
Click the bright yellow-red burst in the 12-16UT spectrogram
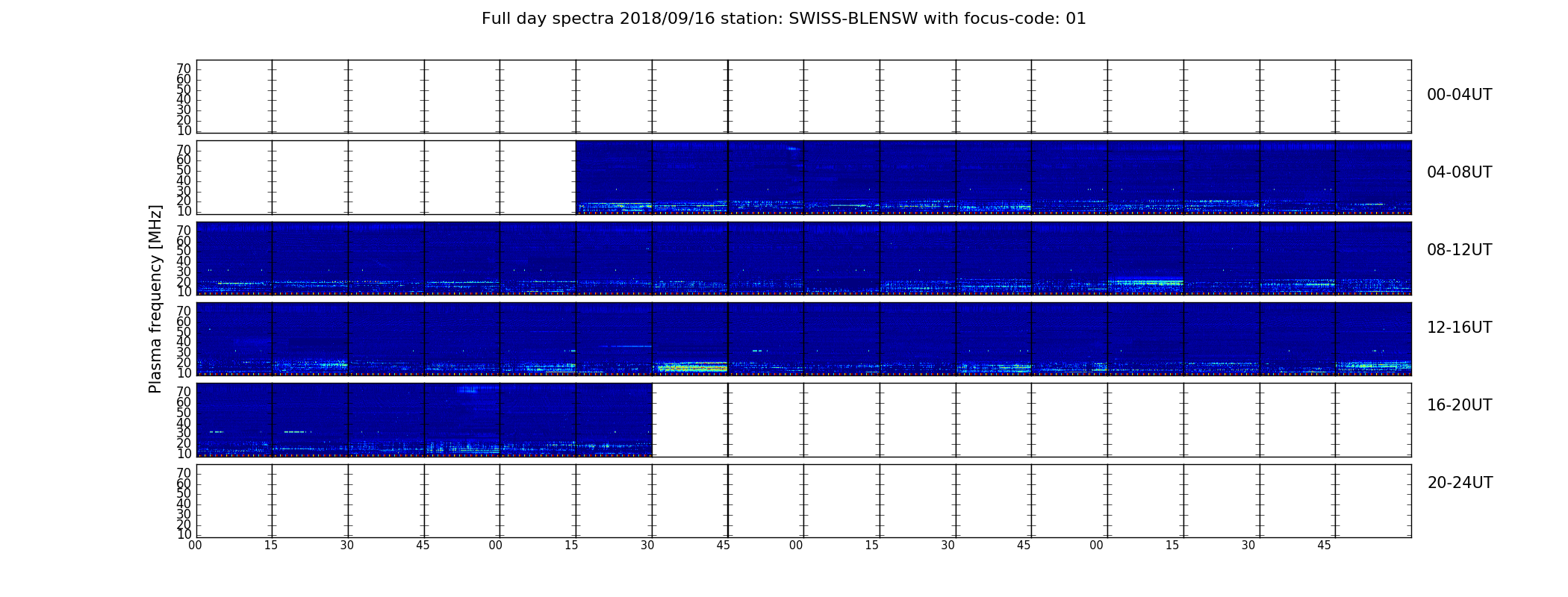point(691,366)
